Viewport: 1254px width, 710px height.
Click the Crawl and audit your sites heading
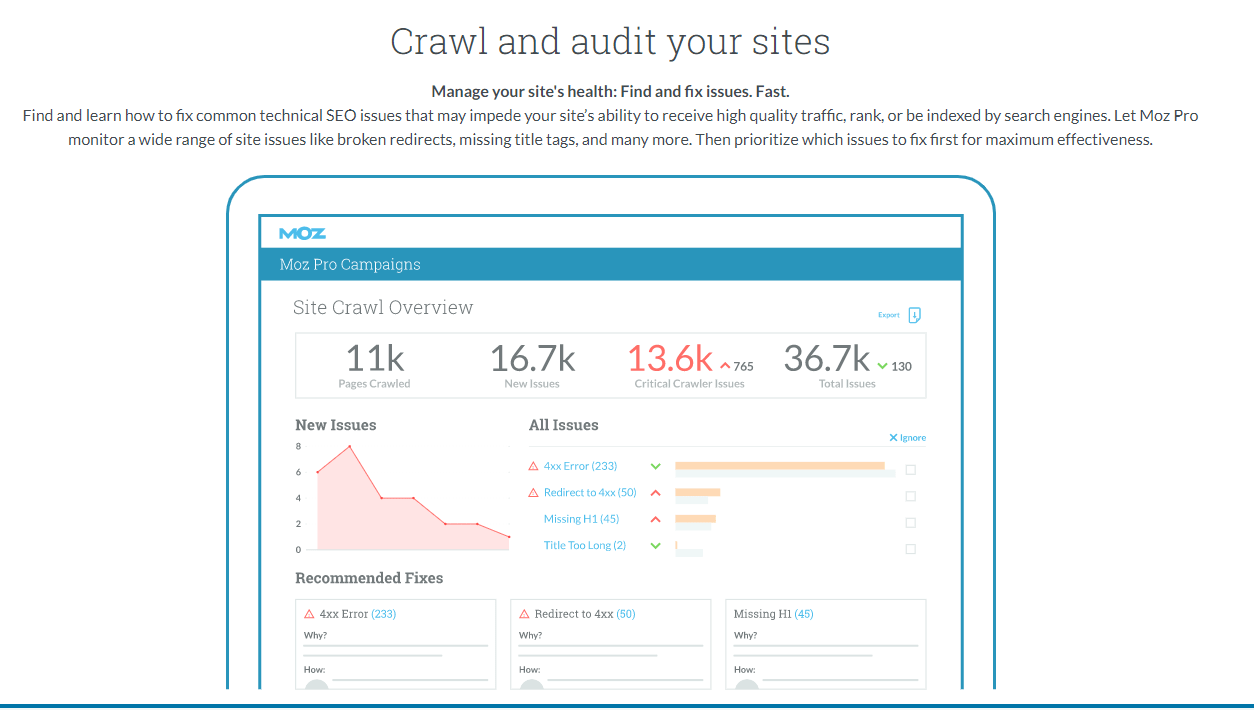tap(610, 41)
